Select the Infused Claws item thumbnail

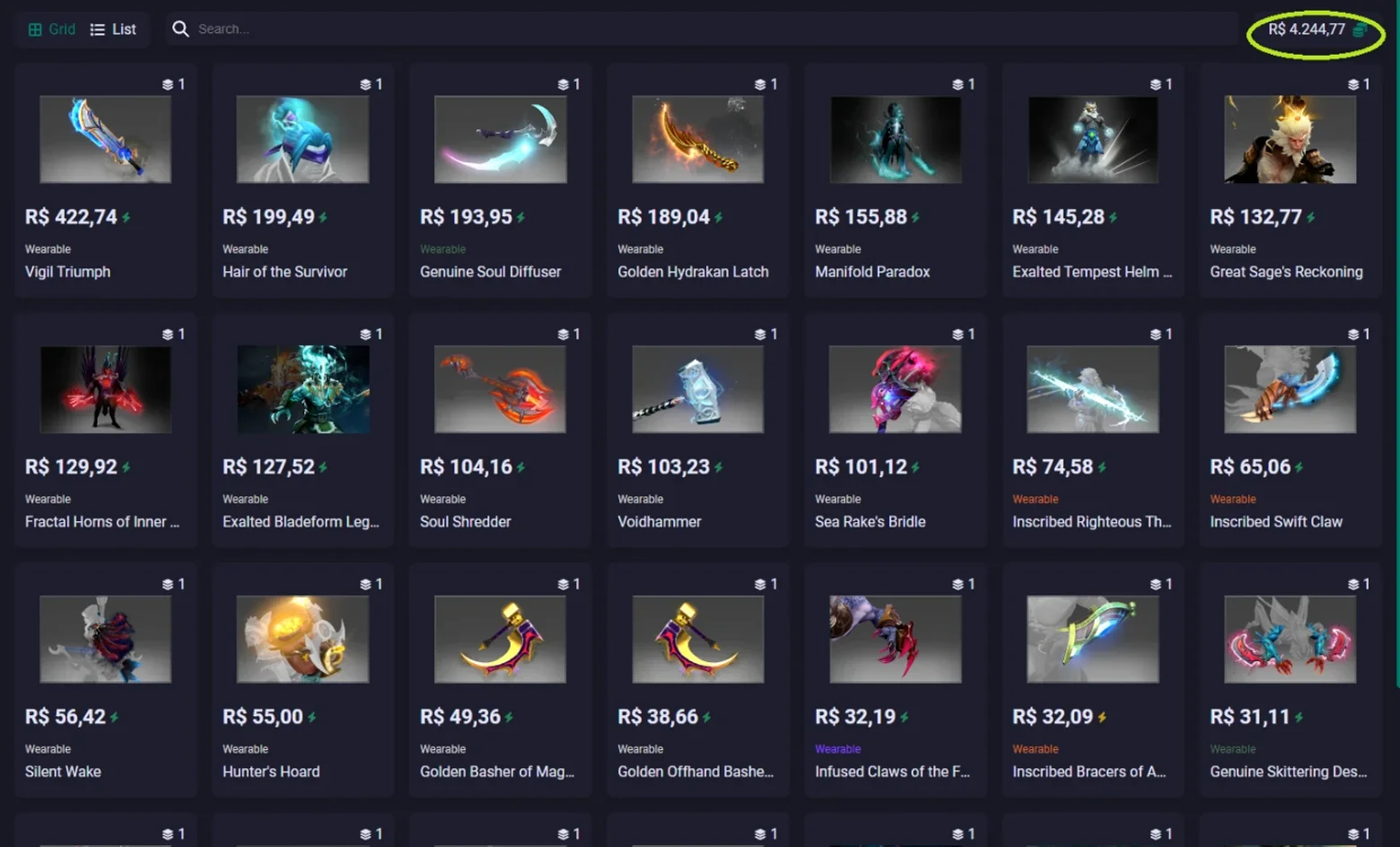[x=896, y=640]
